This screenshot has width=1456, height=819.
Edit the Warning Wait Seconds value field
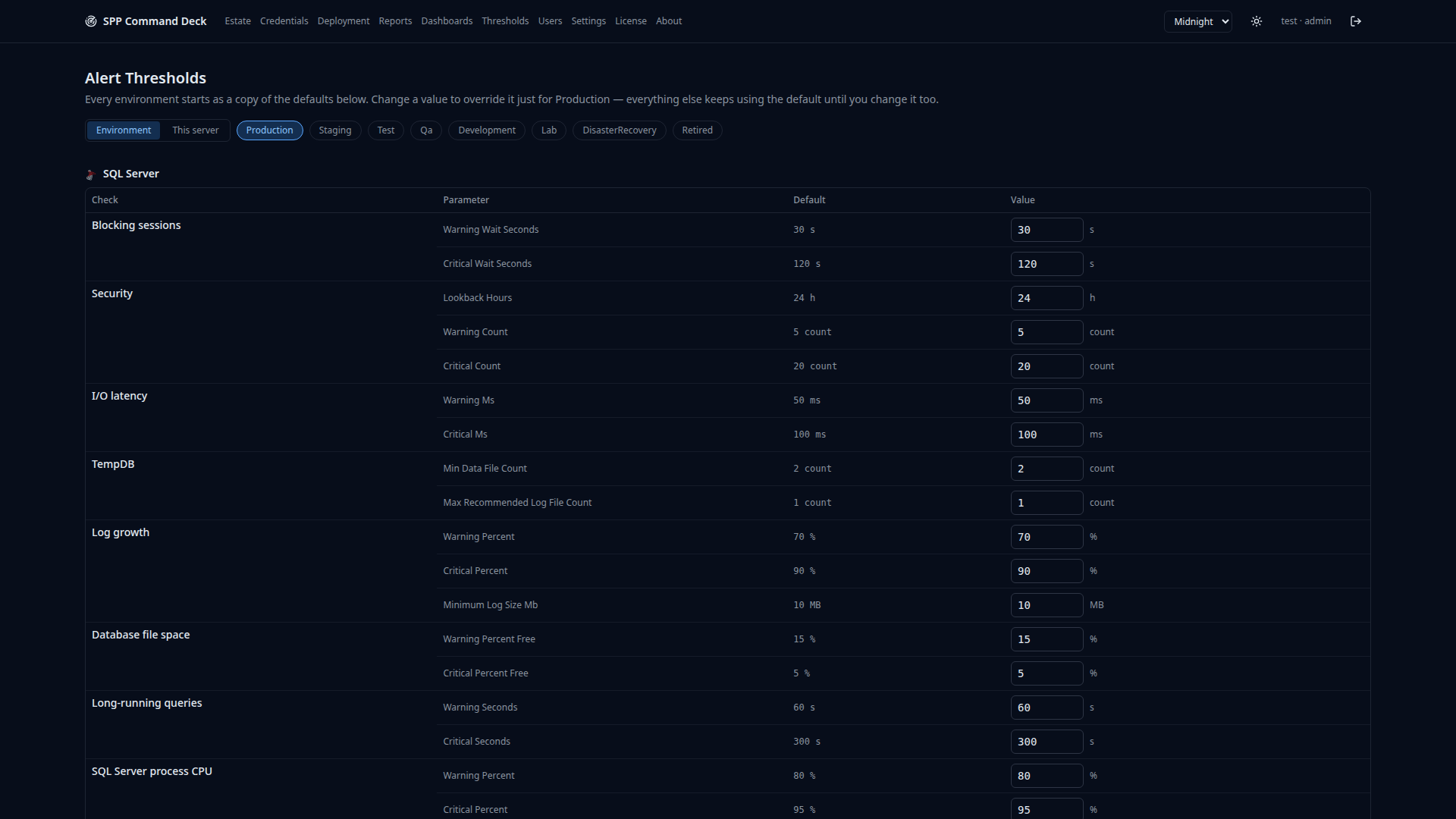pos(1046,230)
